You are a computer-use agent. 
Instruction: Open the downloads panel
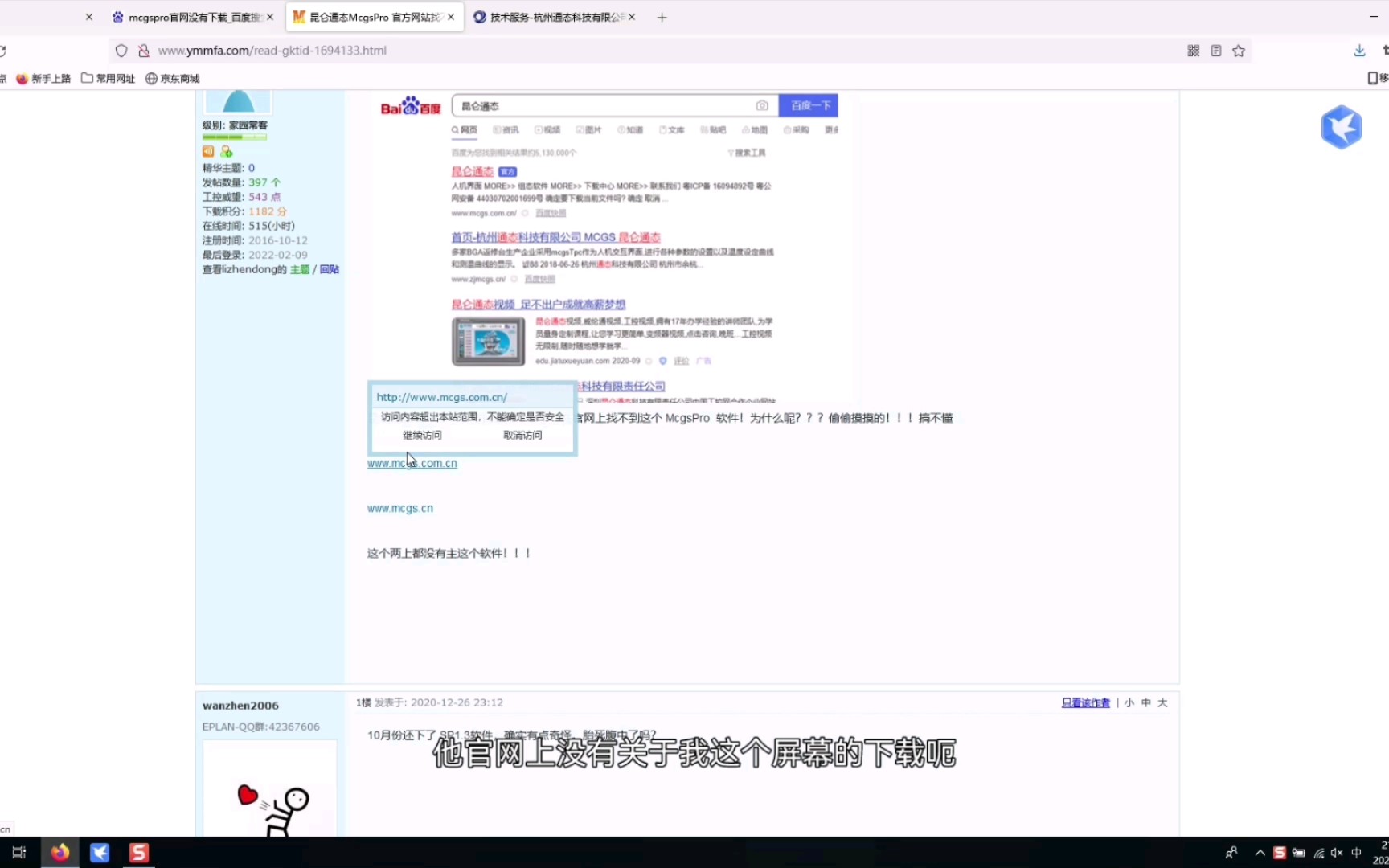coord(1359,51)
